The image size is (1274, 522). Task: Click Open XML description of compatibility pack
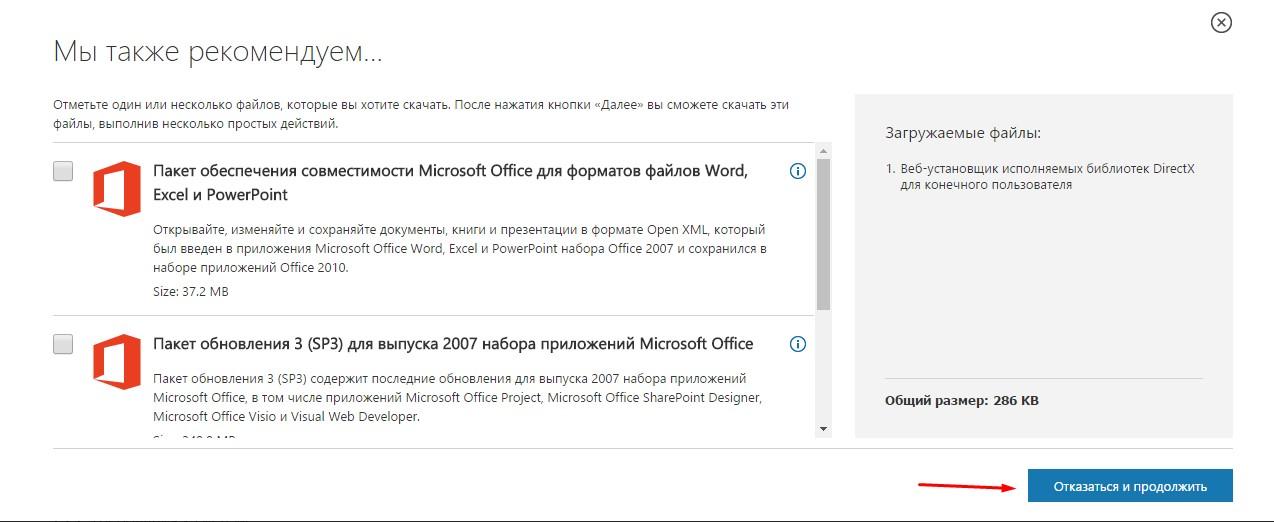(460, 247)
